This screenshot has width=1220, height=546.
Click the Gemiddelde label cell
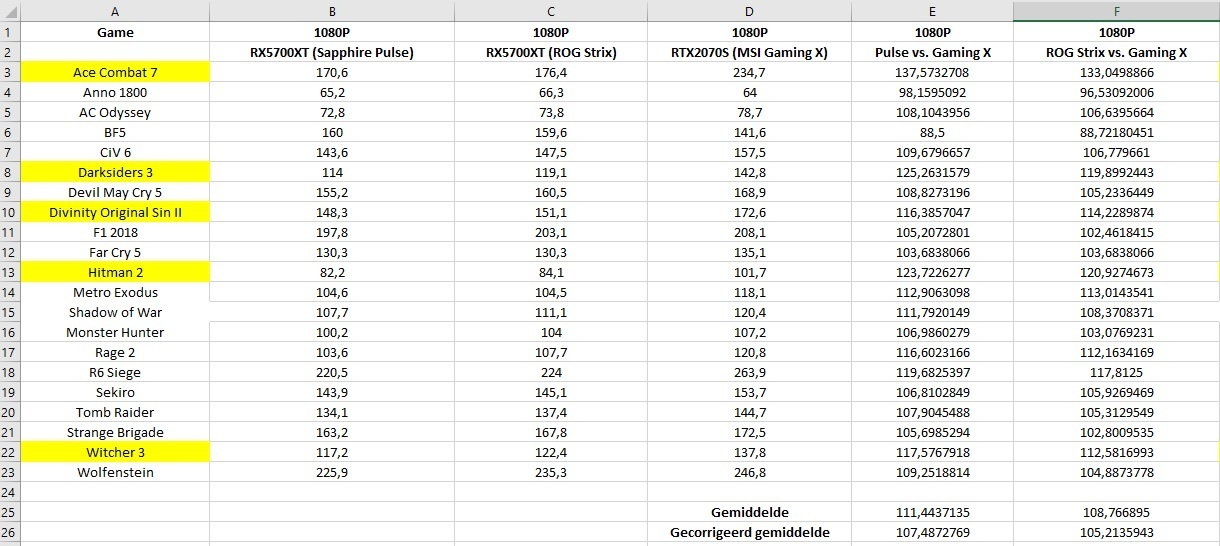click(x=750, y=512)
